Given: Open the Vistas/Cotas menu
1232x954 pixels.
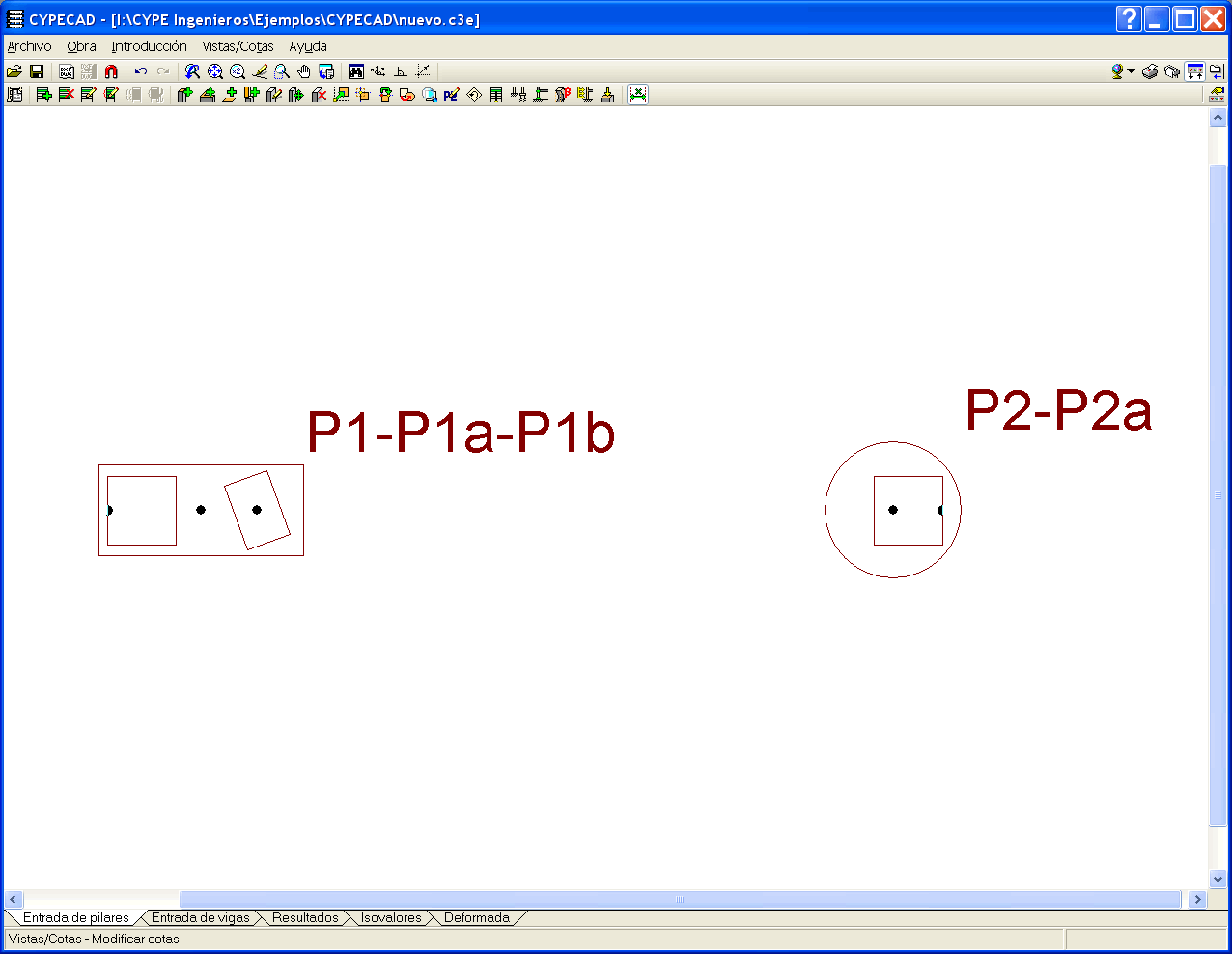Looking at the screenshot, I should [238, 46].
